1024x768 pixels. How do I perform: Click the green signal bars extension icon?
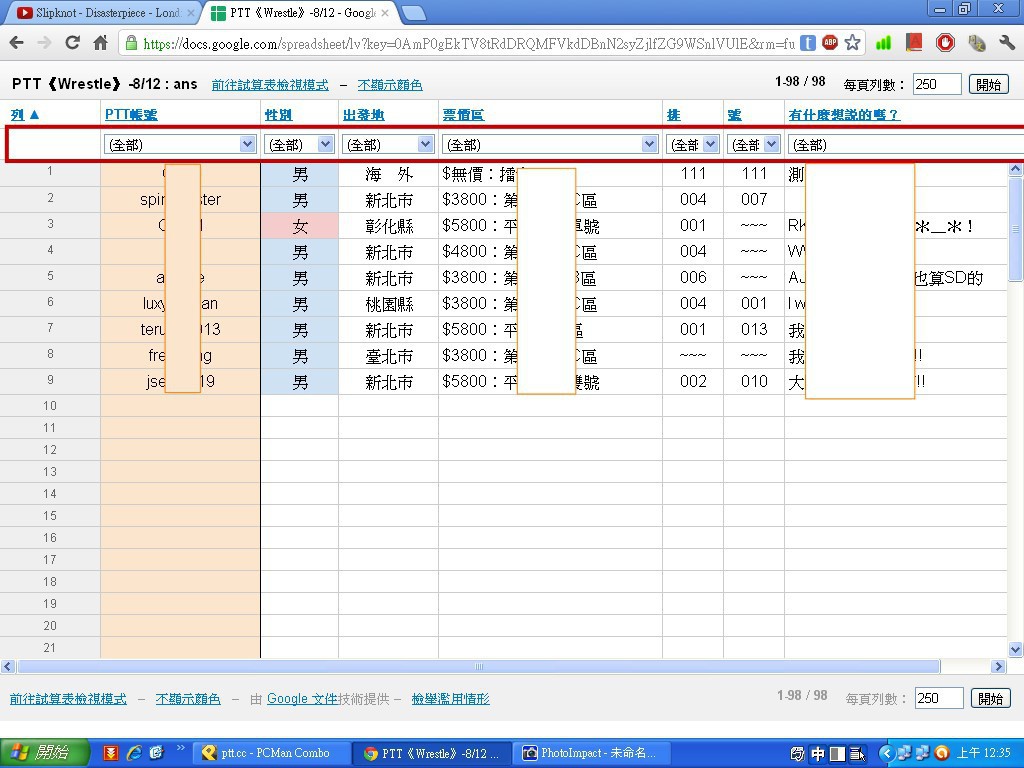(x=883, y=43)
